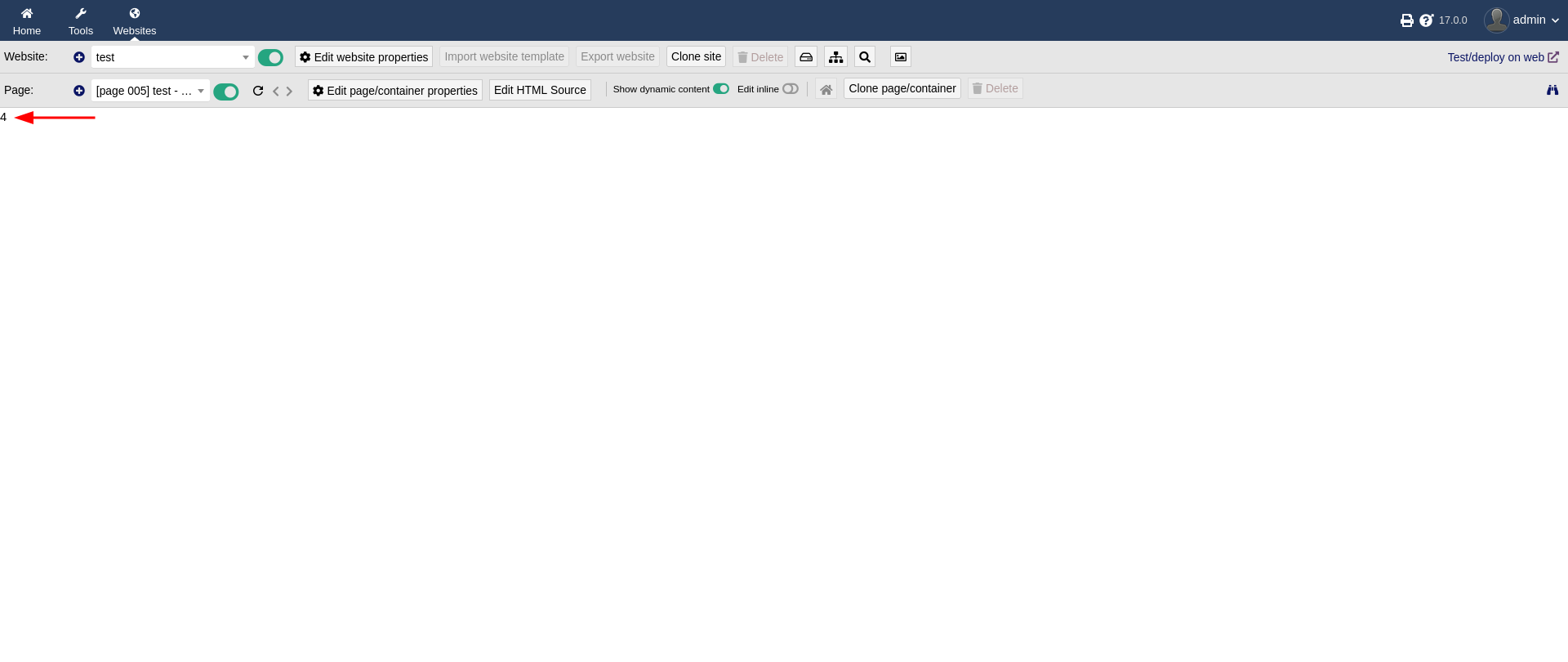The height and width of the screenshot is (662, 1568).
Task: Open the Website selection dropdown
Action: 171,57
